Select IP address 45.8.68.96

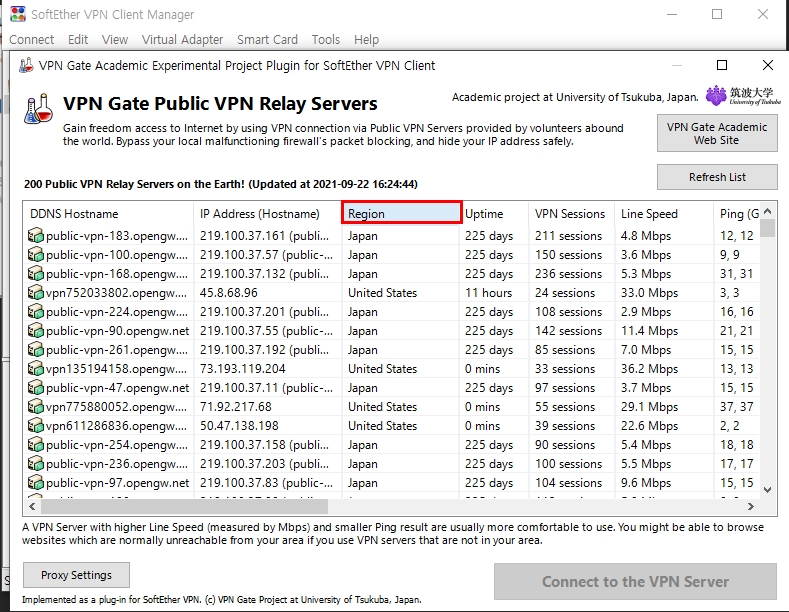point(228,292)
